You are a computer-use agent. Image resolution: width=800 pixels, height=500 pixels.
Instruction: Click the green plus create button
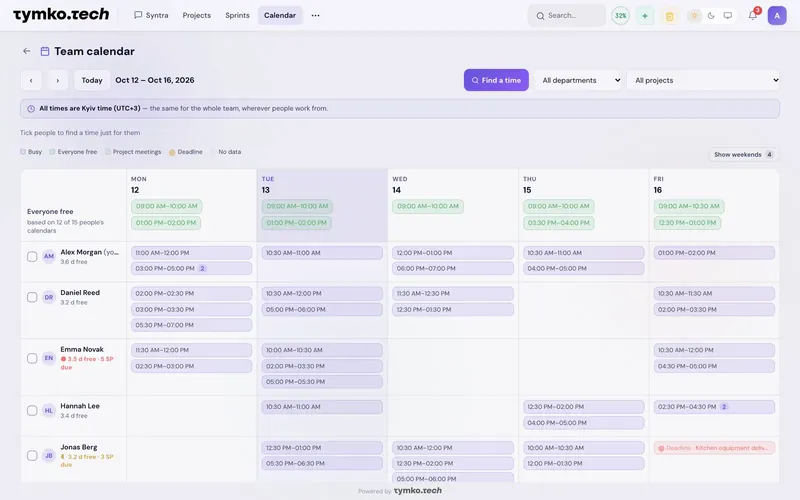click(x=645, y=16)
